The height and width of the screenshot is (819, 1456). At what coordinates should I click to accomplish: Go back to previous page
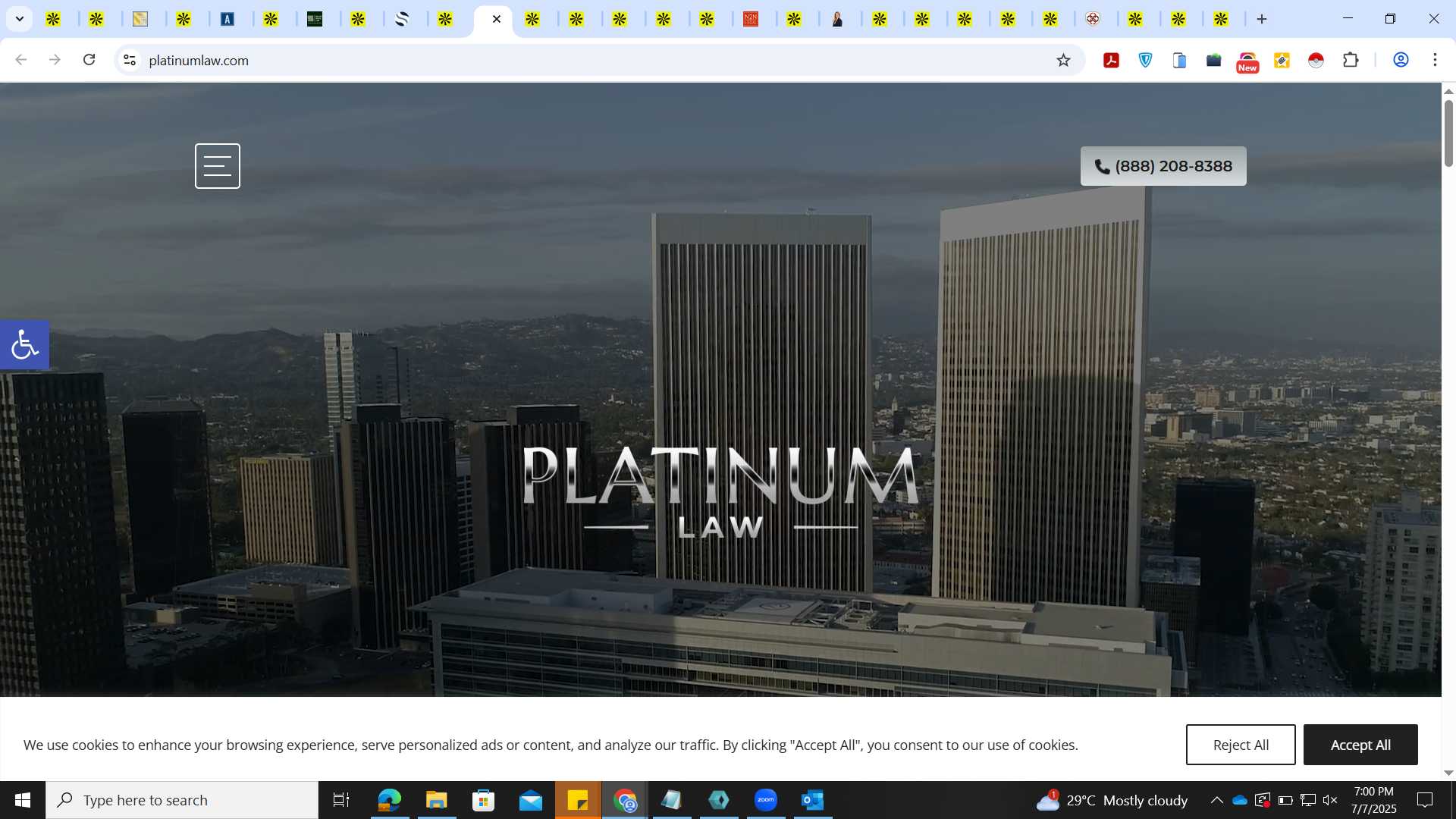tap(21, 60)
